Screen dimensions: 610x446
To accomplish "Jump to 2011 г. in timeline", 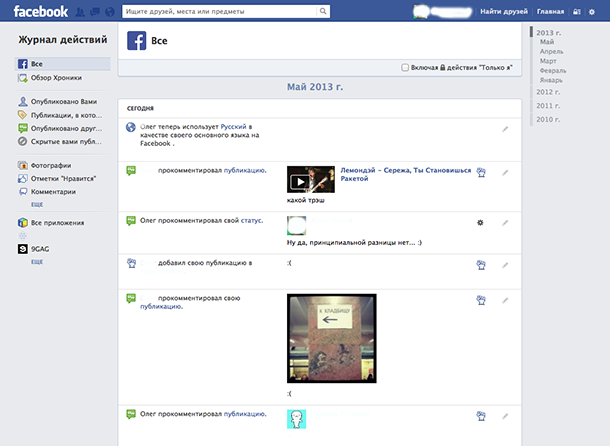I will 548,105.
